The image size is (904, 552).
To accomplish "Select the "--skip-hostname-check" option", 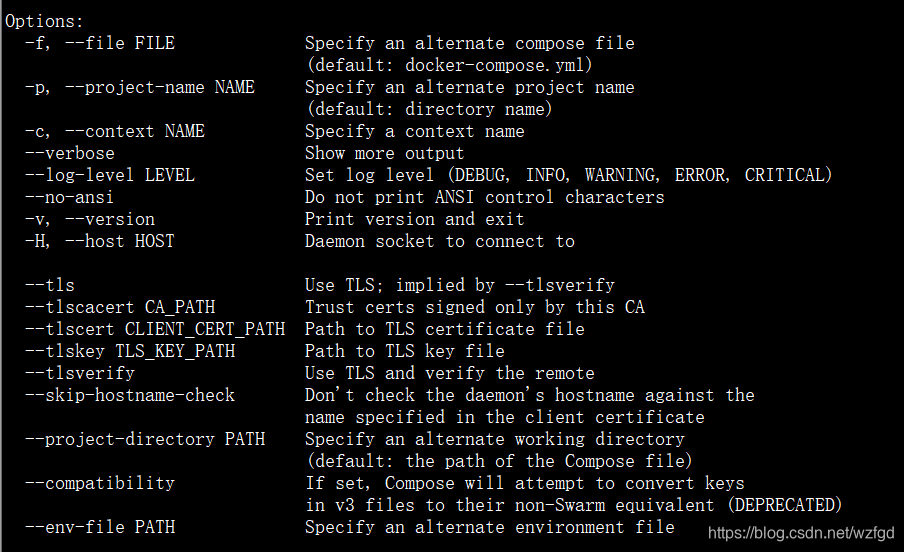I will [x=130, y=395].
